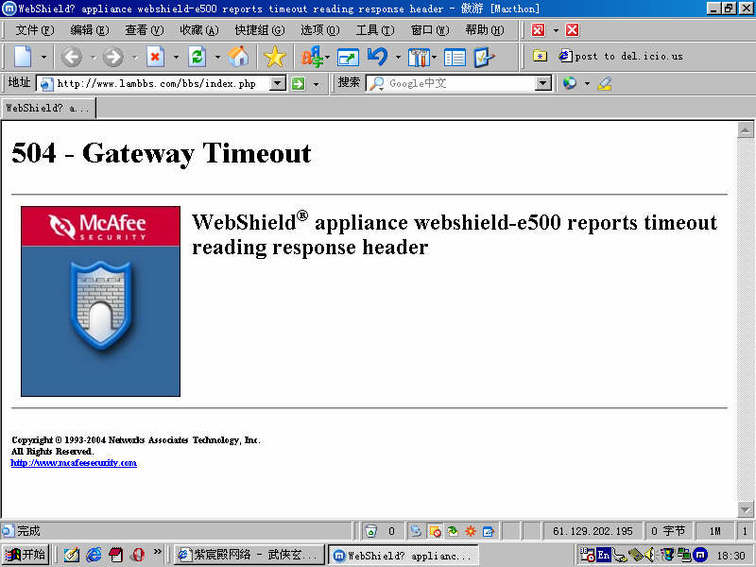The height and width of the screenshot is (567, 756).
Task: Open the 收藏(A) menu
Action: pos(199,30)
